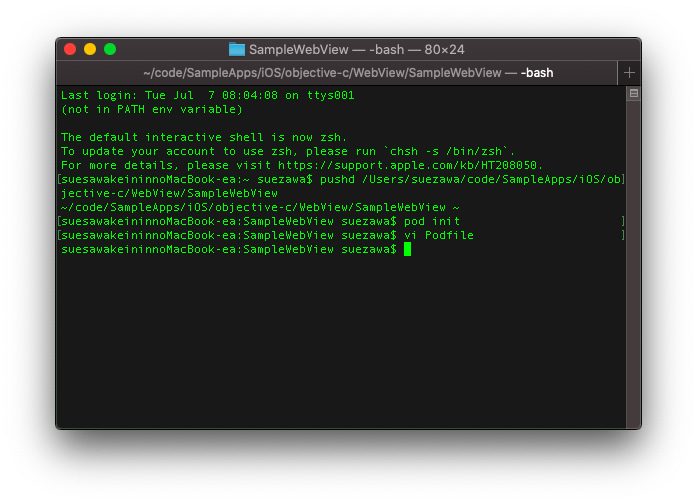The image size is (697, 503).
Task: Zoom the Terminal window with the green button
Action: coord(110,49)
